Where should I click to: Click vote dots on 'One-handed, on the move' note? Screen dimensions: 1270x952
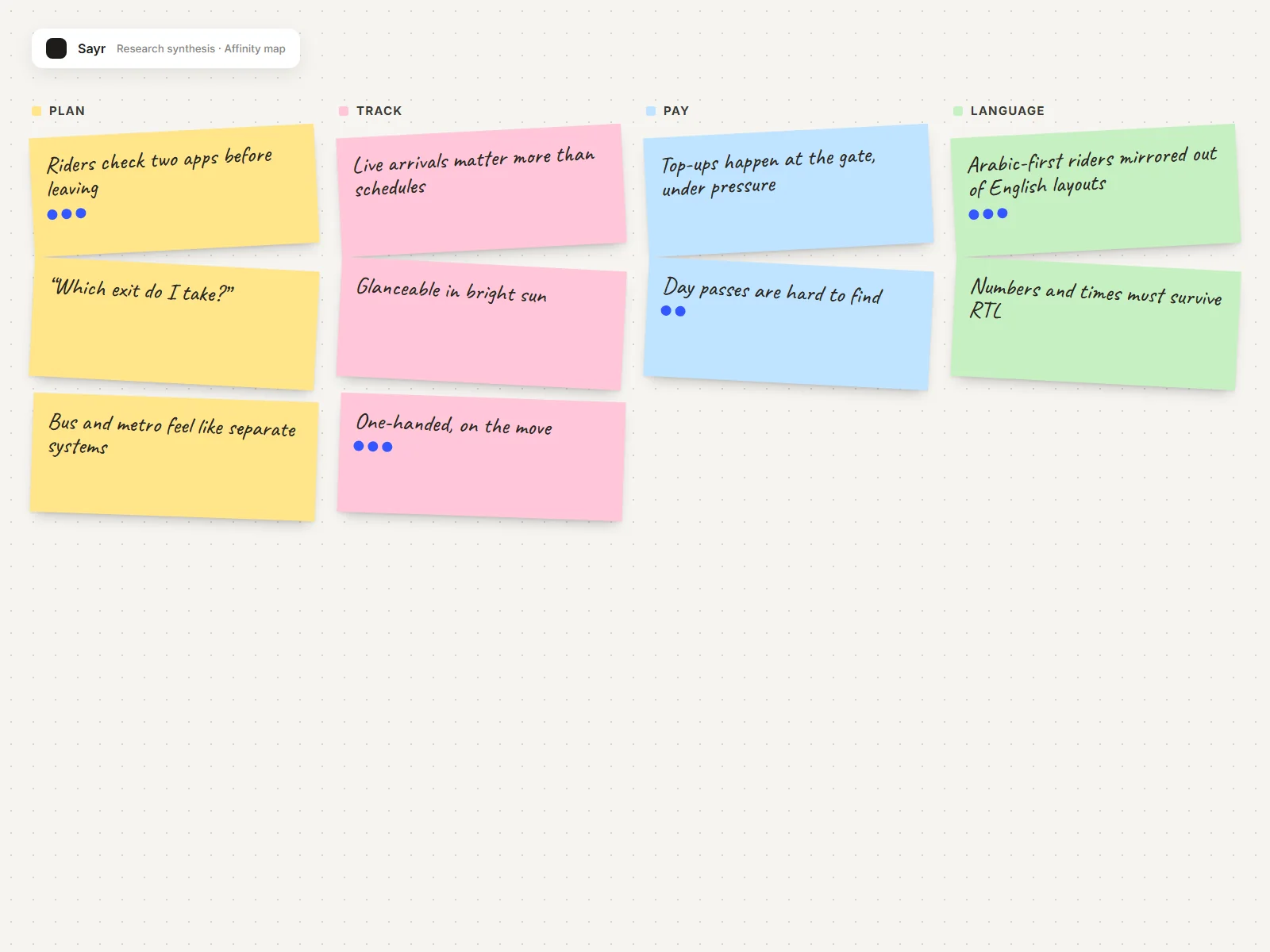pyautogui.click(x=373, y=447)
